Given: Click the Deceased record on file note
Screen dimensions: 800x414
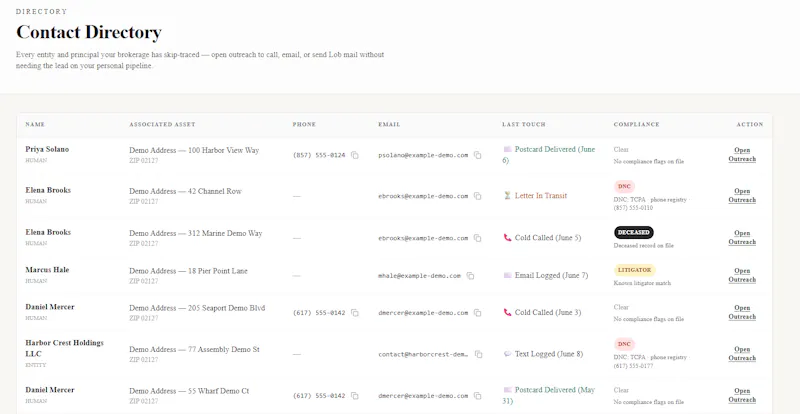Looking at the screenshot, I should click(x=643, y=246).
